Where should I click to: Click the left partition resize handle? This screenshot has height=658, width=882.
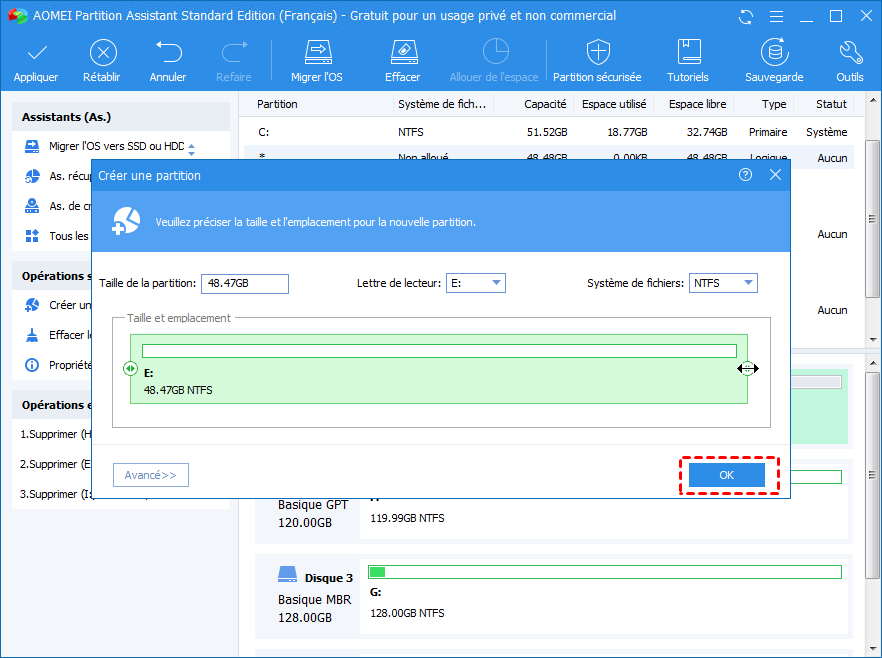tap(130, 369)
